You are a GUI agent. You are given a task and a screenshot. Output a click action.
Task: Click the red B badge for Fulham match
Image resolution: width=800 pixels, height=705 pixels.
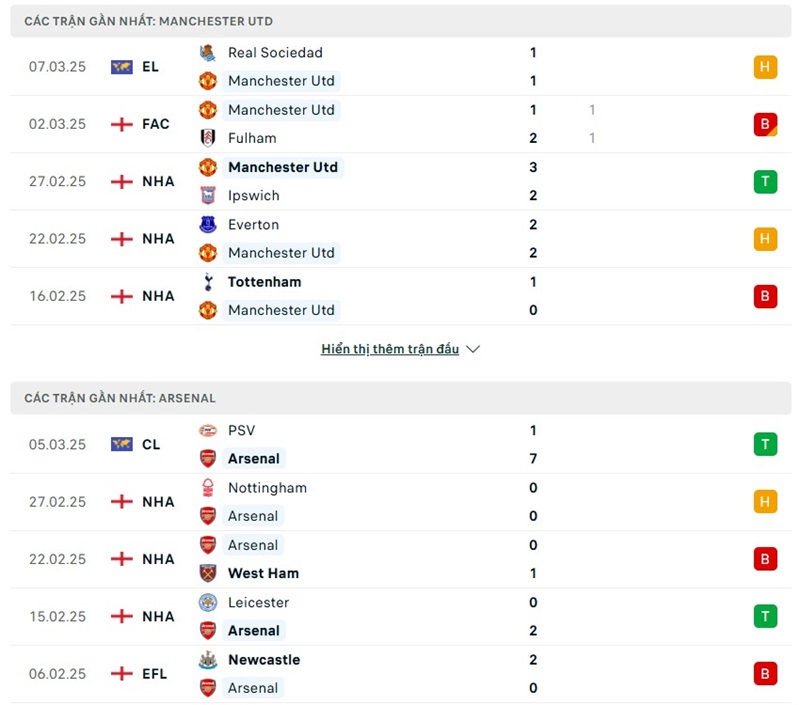[x=765, y=124]
